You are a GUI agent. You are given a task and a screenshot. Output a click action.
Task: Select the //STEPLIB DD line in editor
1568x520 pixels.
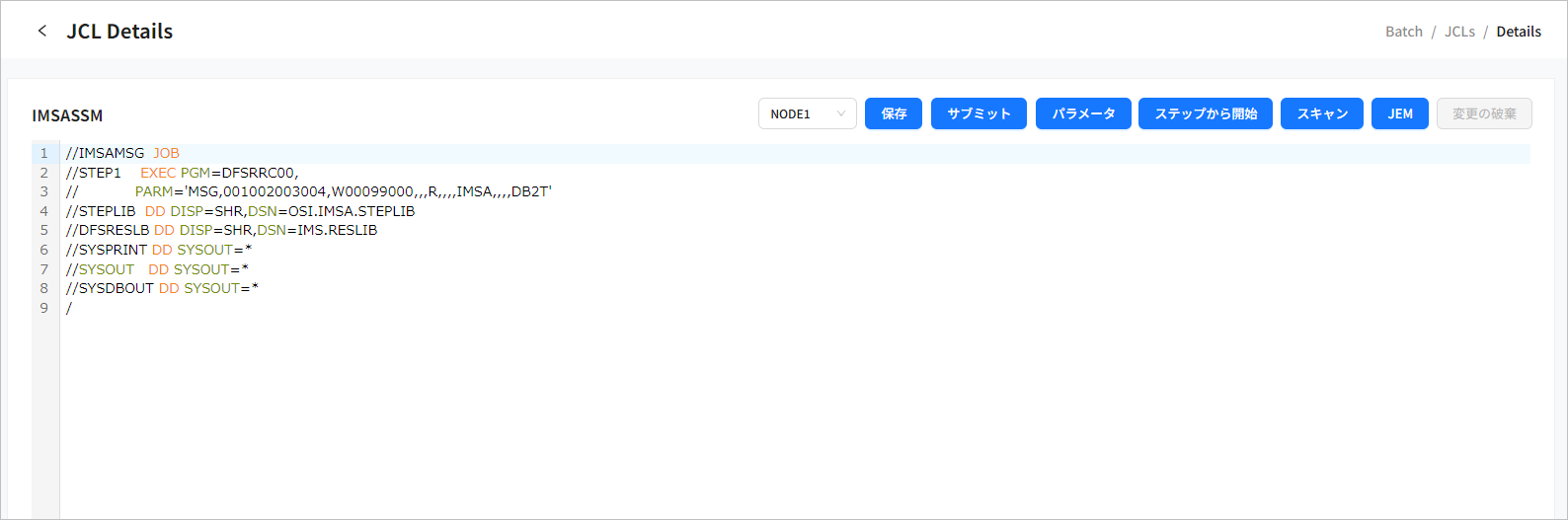[240, 211]
